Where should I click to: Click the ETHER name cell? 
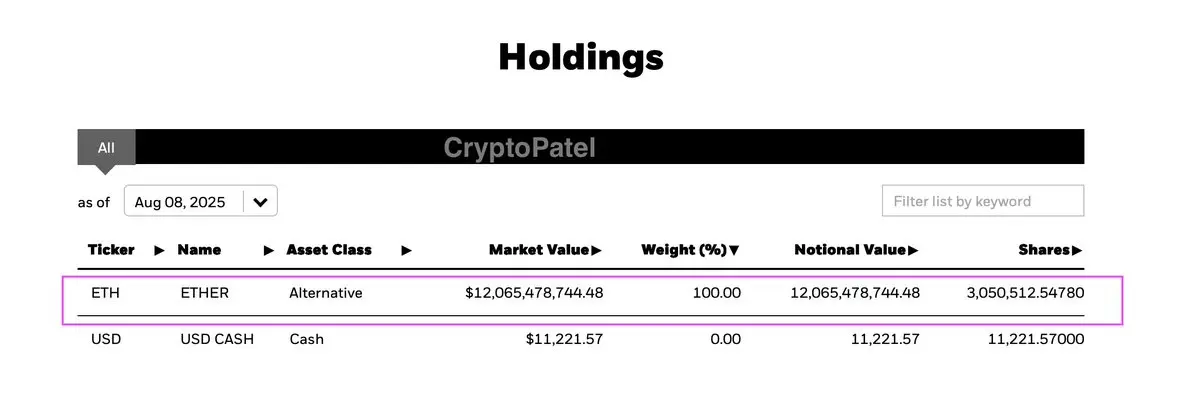coord(205,293)
